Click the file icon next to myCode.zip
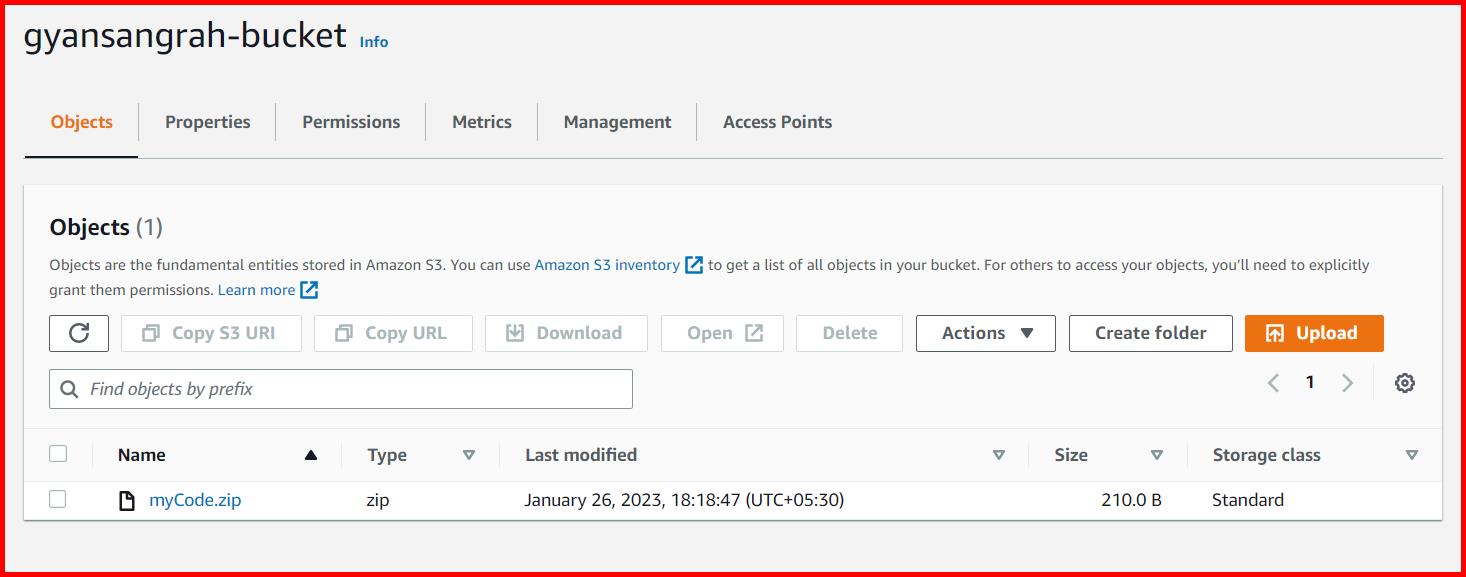 pyautogui.click(x=125, y=499)
